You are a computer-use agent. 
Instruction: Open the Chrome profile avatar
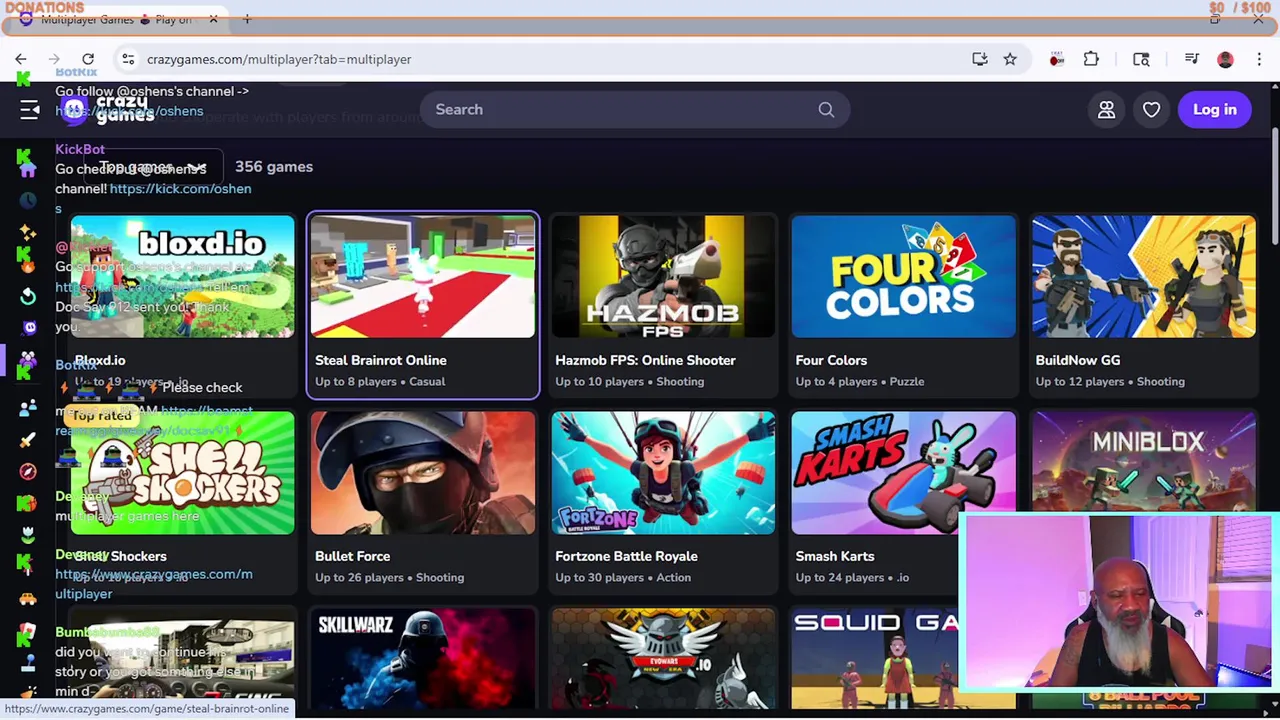1225,59
